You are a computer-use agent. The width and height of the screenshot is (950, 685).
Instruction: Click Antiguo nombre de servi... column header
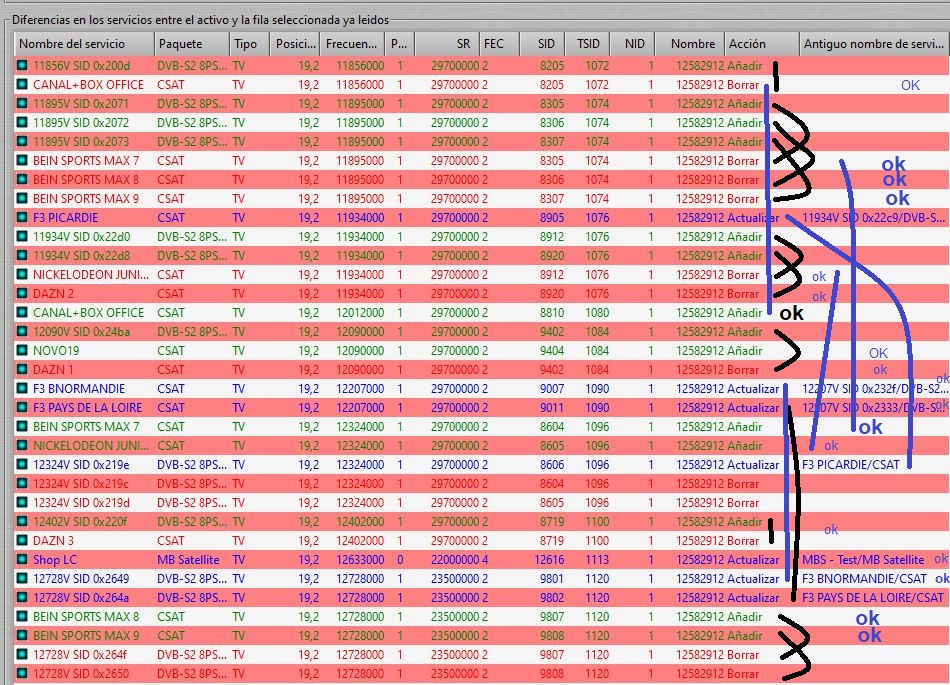[x=873, y=44]
